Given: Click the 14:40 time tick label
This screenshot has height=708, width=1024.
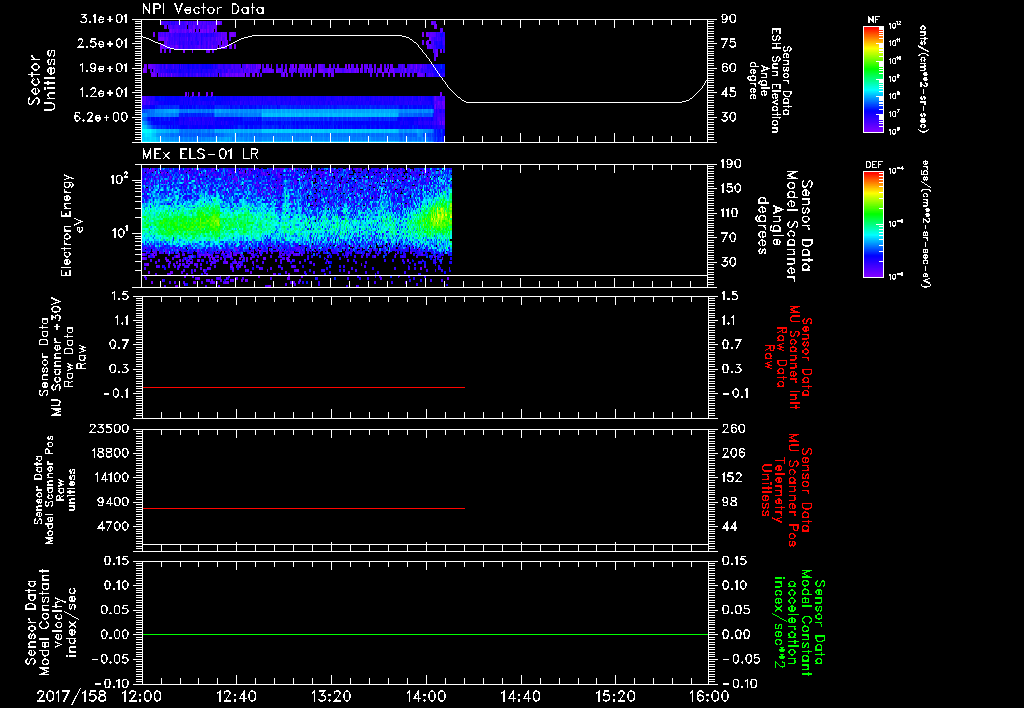Looking at the screenshot, I should [x=520, y=696].
